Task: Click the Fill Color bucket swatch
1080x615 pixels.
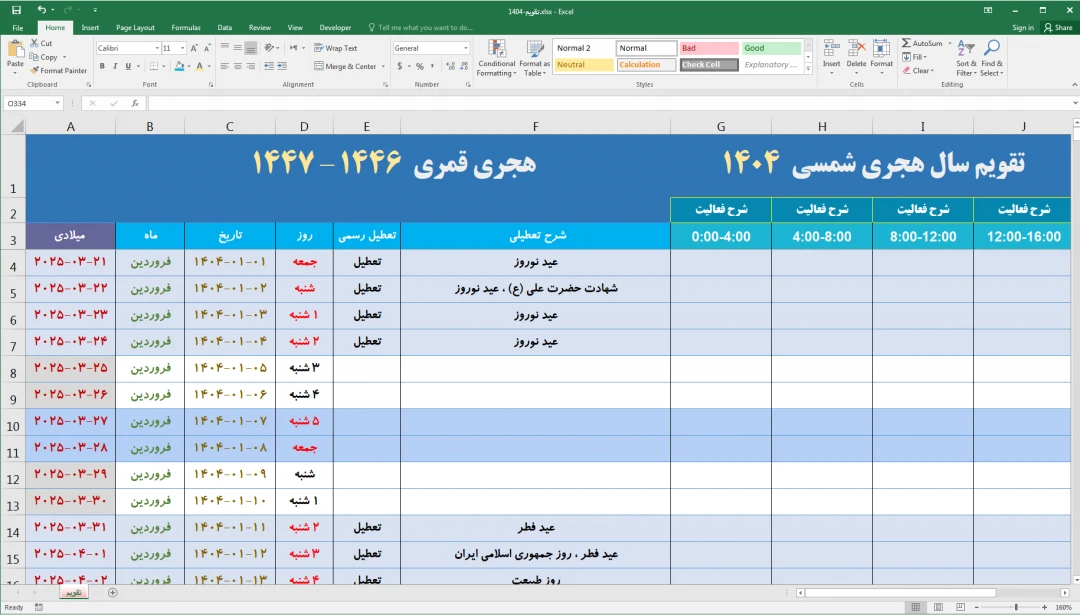Action: (179, 66)
